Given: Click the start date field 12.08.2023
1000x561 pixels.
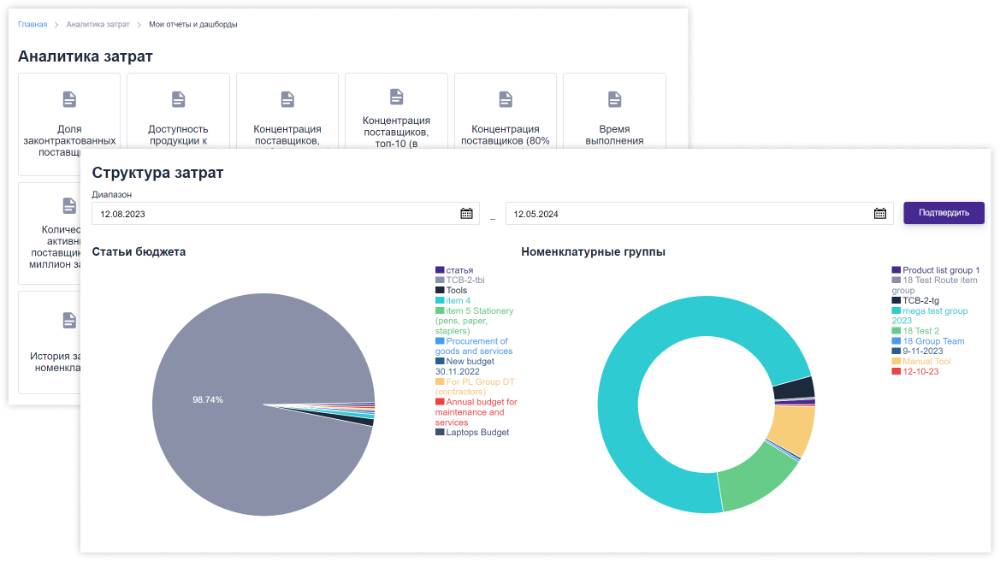Looking at the screenshot, I should [x=270, y=213].
